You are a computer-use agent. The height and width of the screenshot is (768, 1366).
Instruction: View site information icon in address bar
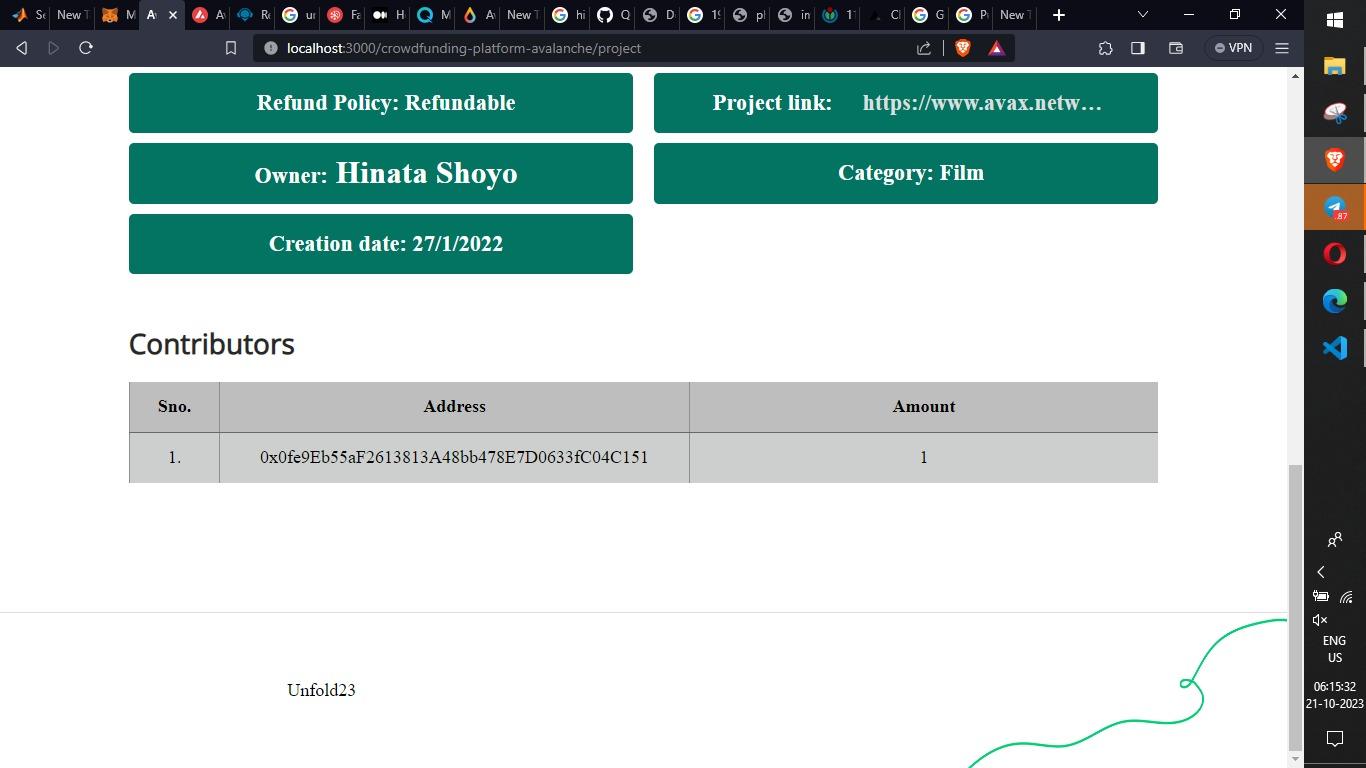pos(270,48)
